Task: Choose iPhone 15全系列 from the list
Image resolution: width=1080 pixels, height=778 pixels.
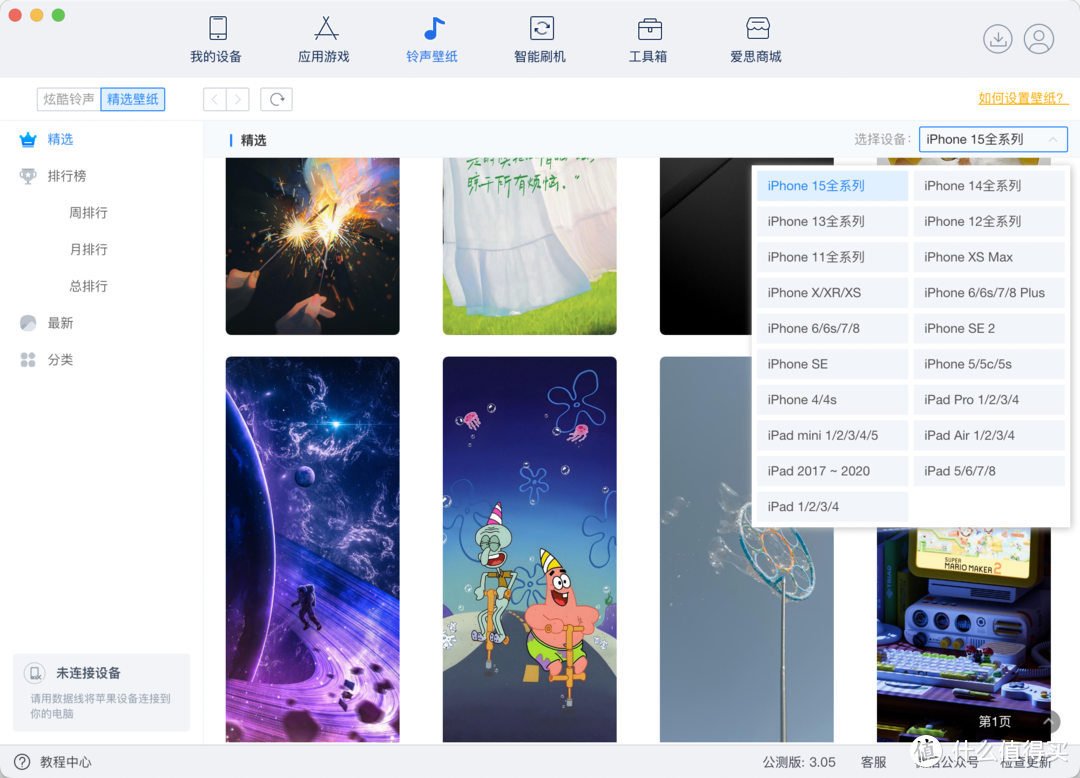Action: pyautogui.click(x=832, y=186)
